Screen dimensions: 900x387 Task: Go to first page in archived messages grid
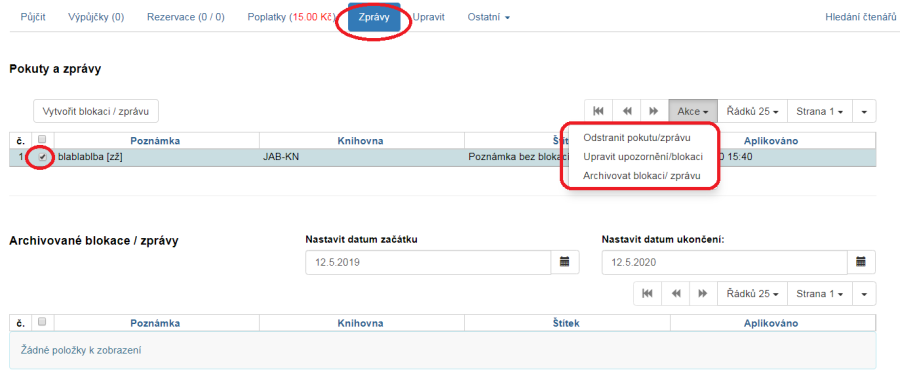(x=647, y=293)
